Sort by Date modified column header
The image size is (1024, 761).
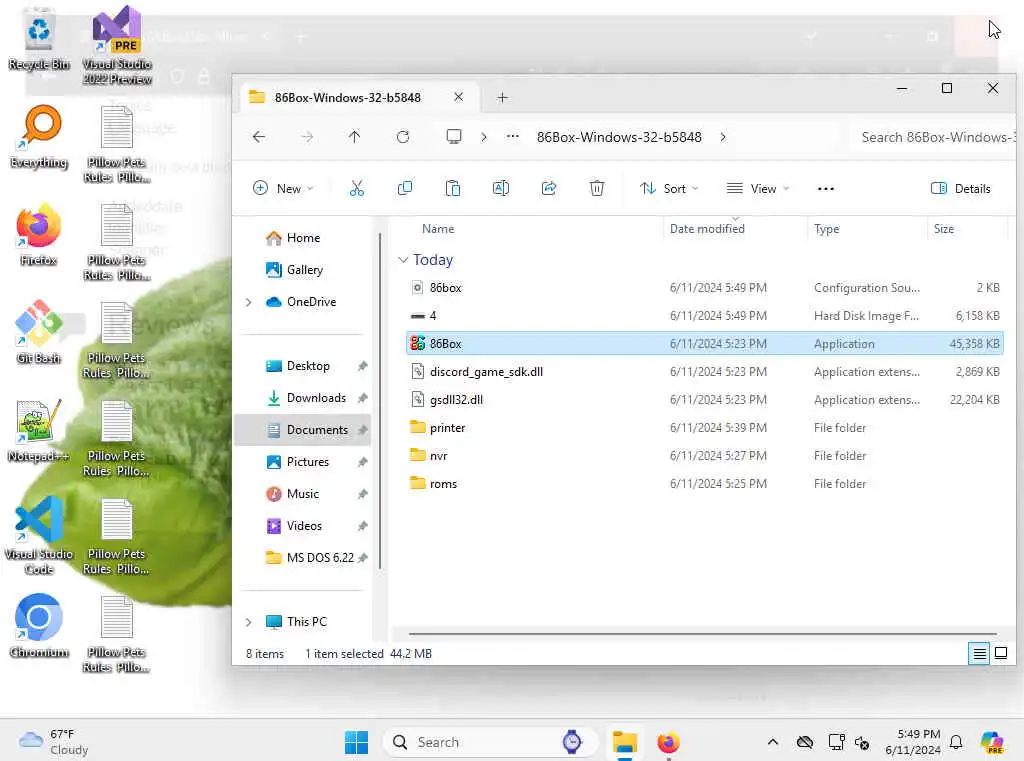click(707, 229)
